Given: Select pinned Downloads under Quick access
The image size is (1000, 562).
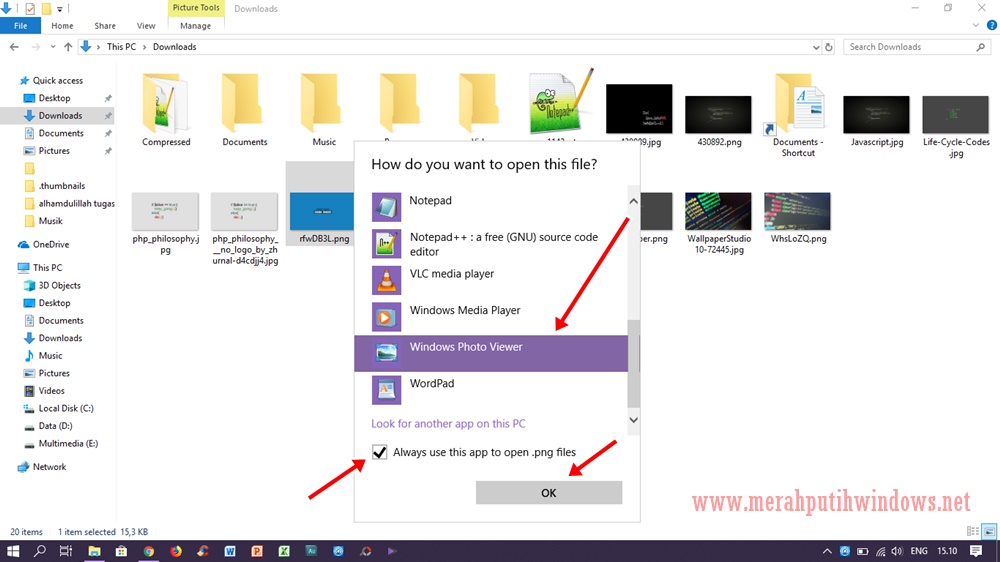Looking at the screenshot, I should [x=60, y=115].
